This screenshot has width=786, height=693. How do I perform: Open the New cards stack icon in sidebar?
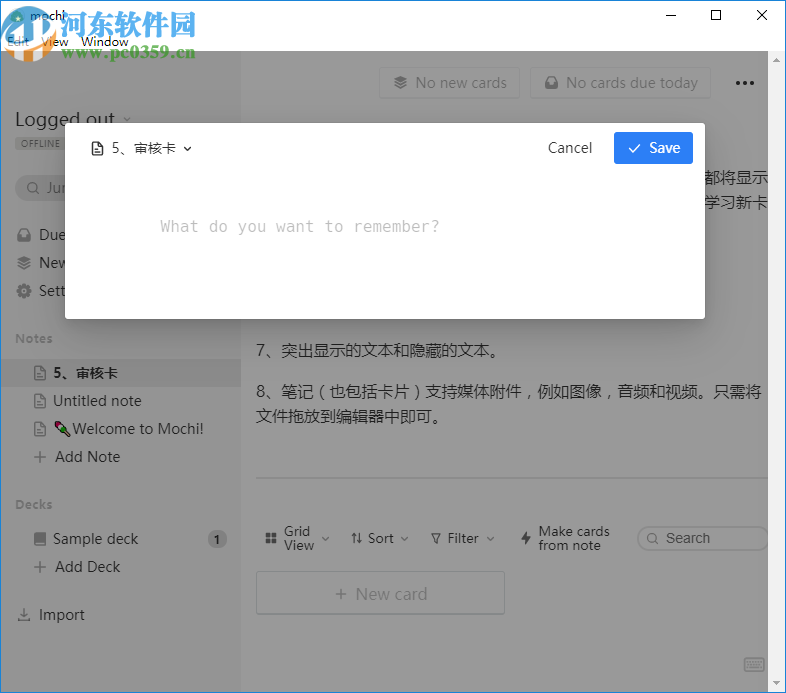[x=24, y=263]
